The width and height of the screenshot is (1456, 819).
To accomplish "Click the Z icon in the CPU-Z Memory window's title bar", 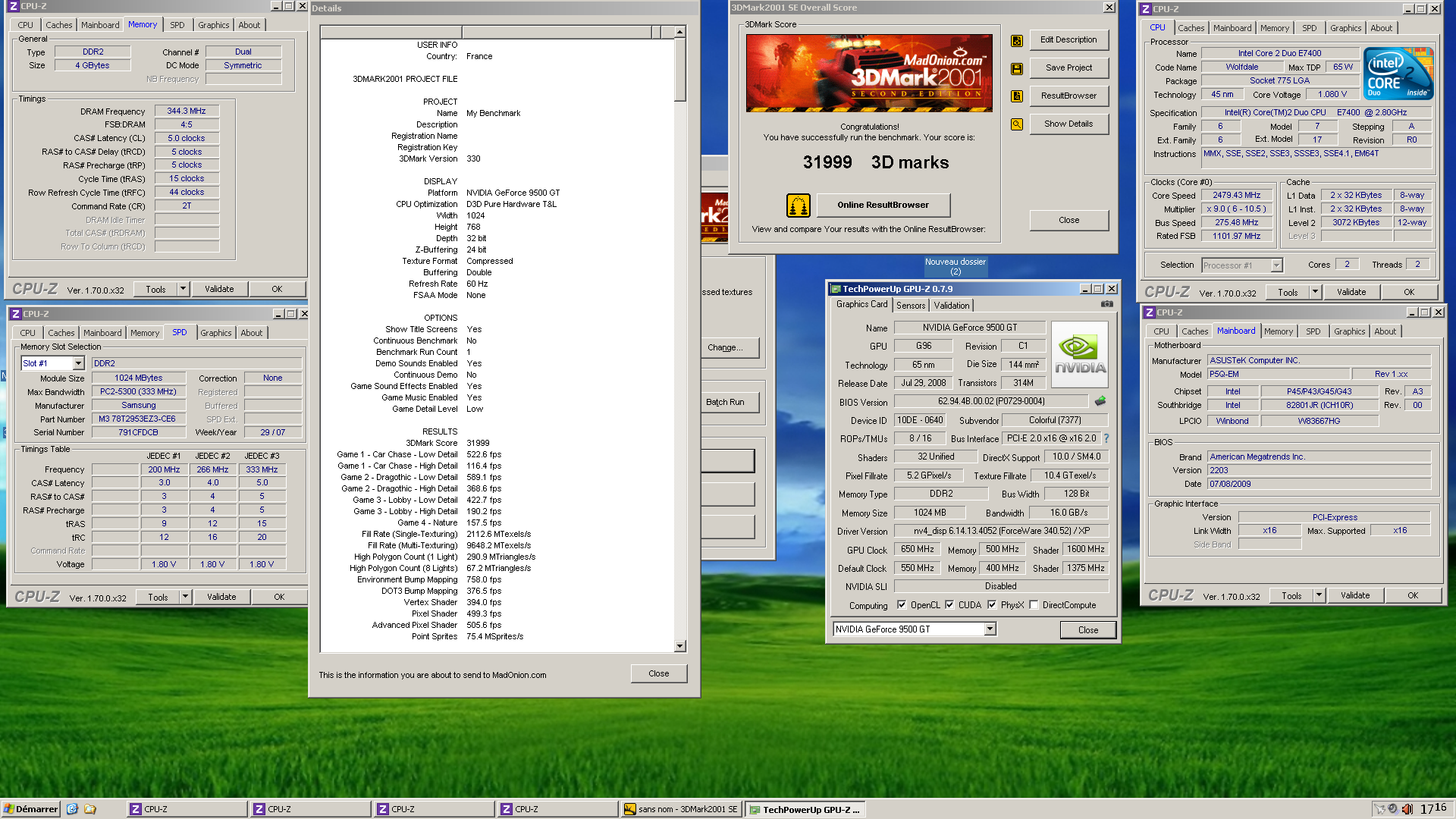I will pos(13,6).
